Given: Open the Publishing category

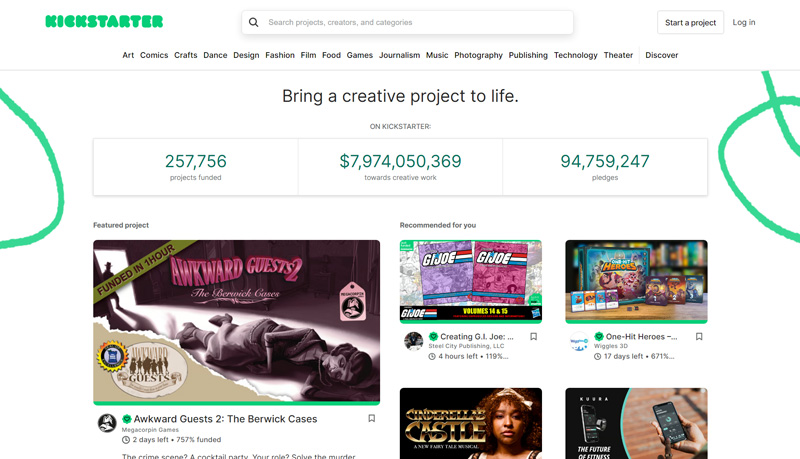Looking at the screenshot, I should [x=528, y=55].
